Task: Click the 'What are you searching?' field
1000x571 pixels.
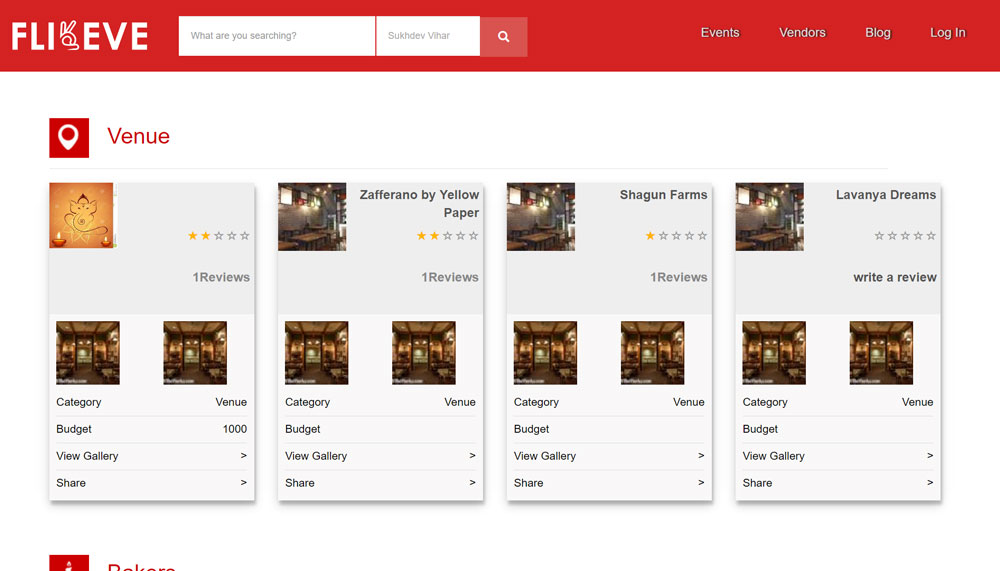Action: click(277, 36)
